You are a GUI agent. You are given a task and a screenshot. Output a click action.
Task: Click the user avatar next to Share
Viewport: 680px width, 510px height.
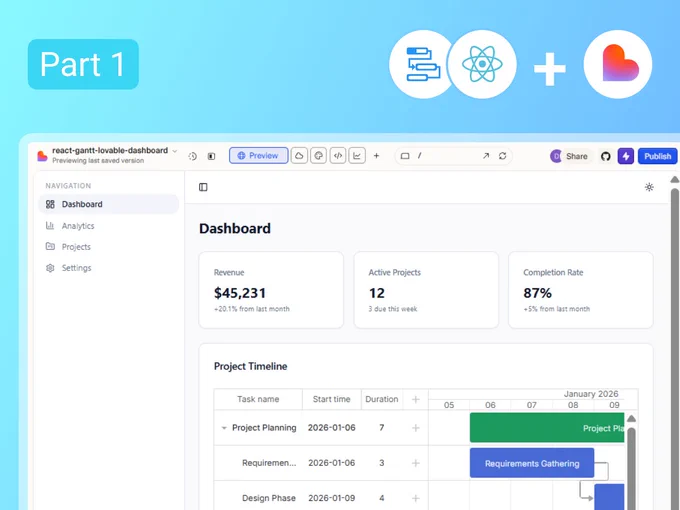[556, 156]
